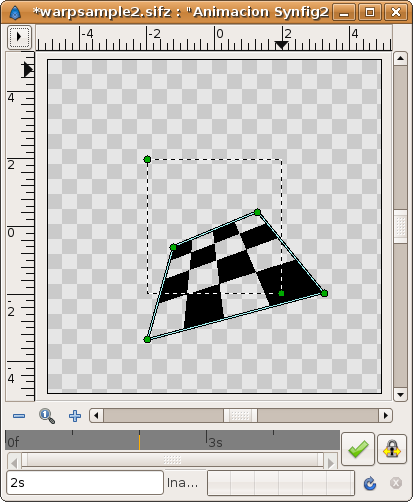The image size is (413, 502).
Task: Click the zoom out minus icon
Action: (19, 416)
